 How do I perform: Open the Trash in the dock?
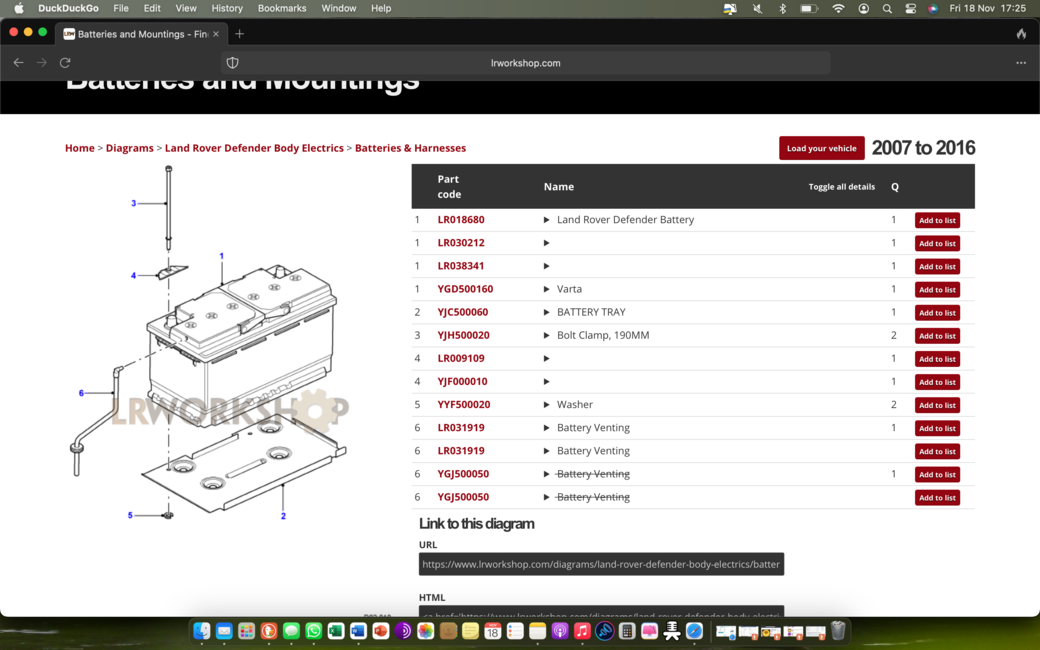[838, 631]
